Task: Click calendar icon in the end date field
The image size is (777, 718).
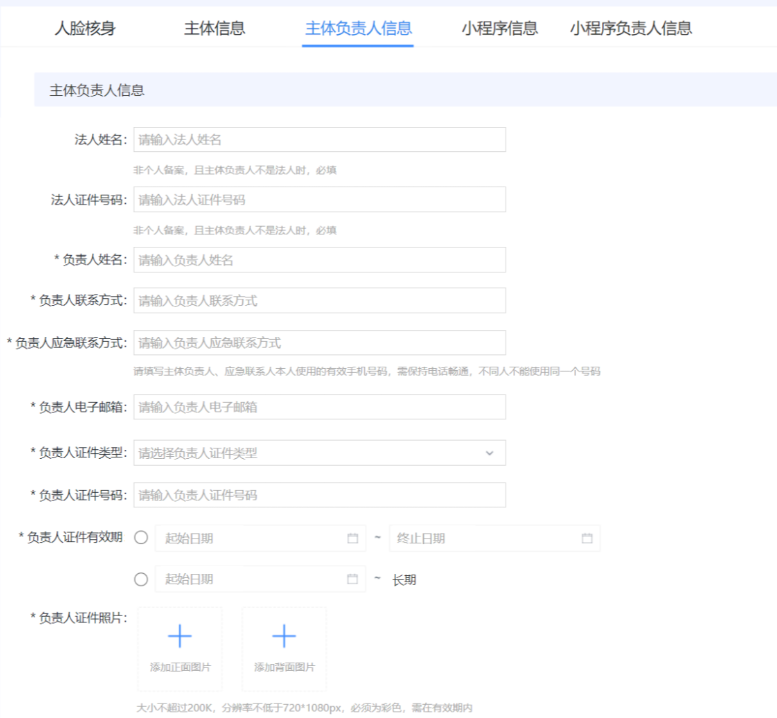Action: pos(587,539)
